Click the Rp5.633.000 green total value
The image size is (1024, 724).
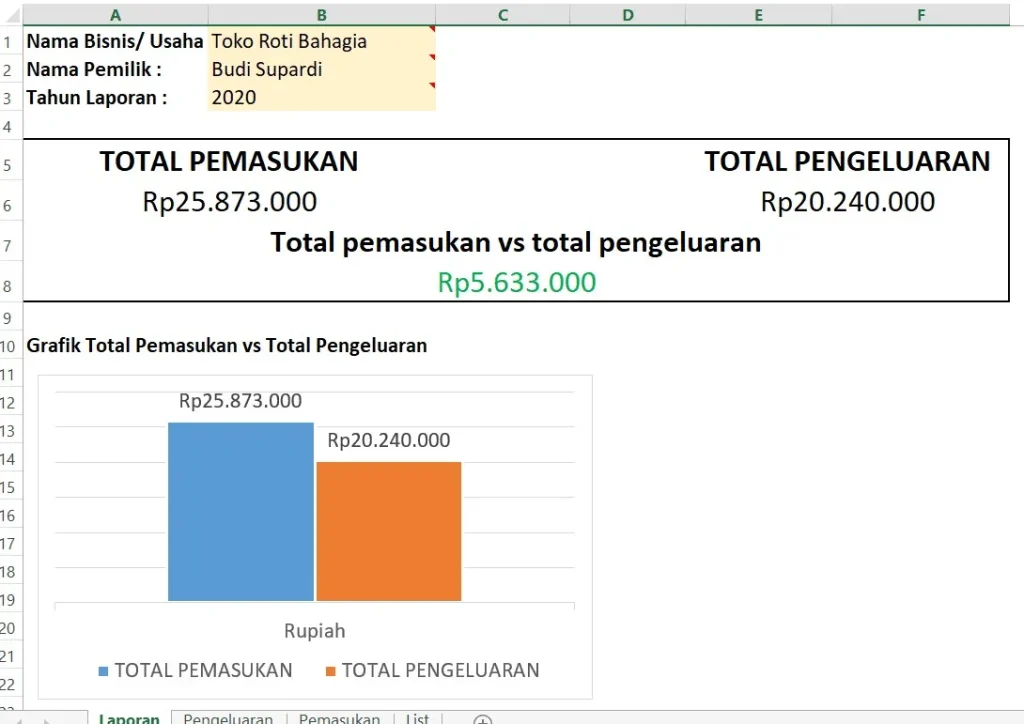pos(516,282)
